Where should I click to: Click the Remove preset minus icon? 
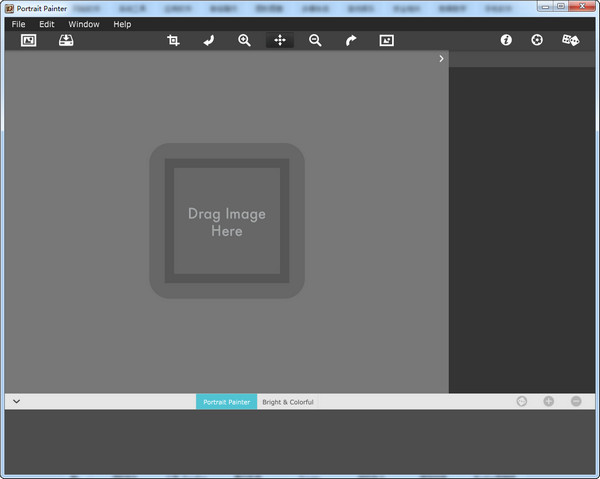(x=576, y=401)
